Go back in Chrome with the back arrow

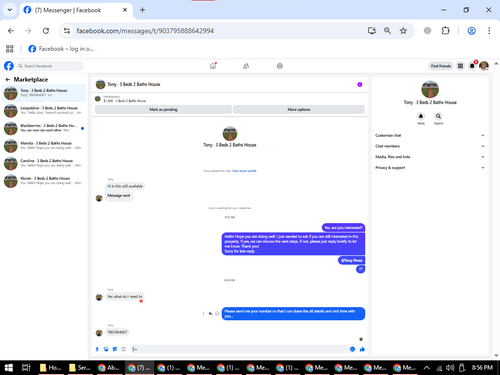pyautogui.click(x=11, y=31)
